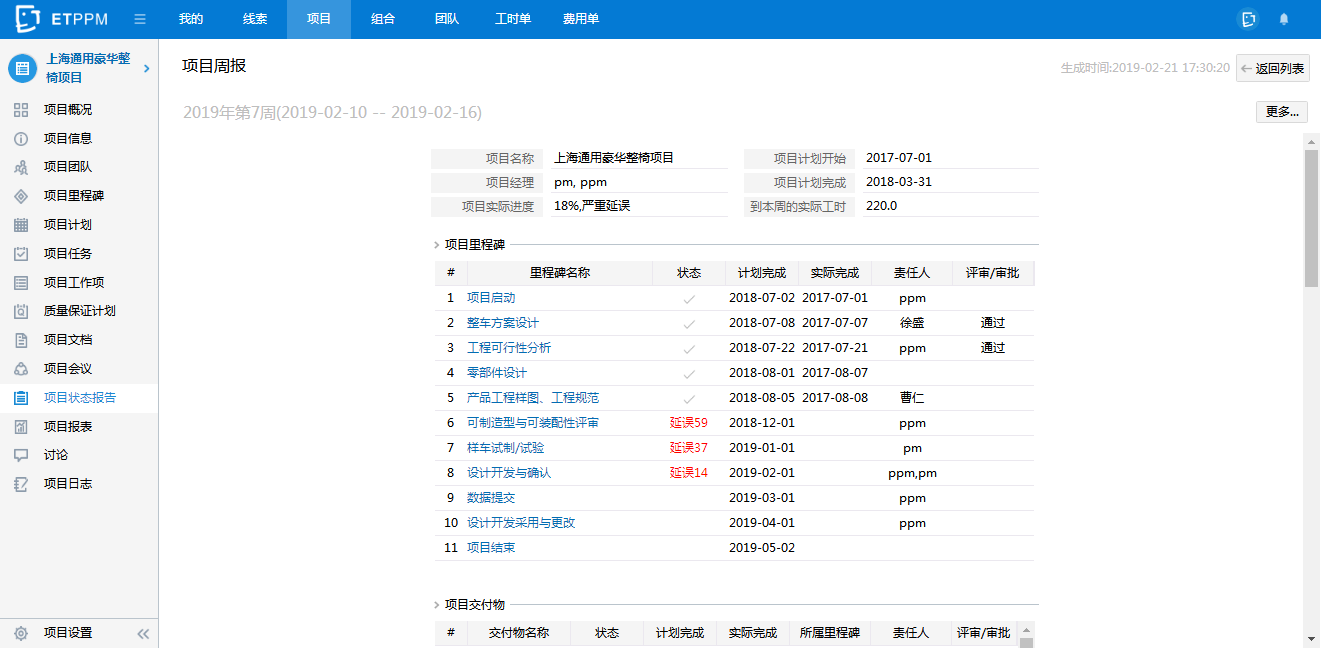Open the 团队 top menu
Screen dimensions: 1321x648
[447, 19]
